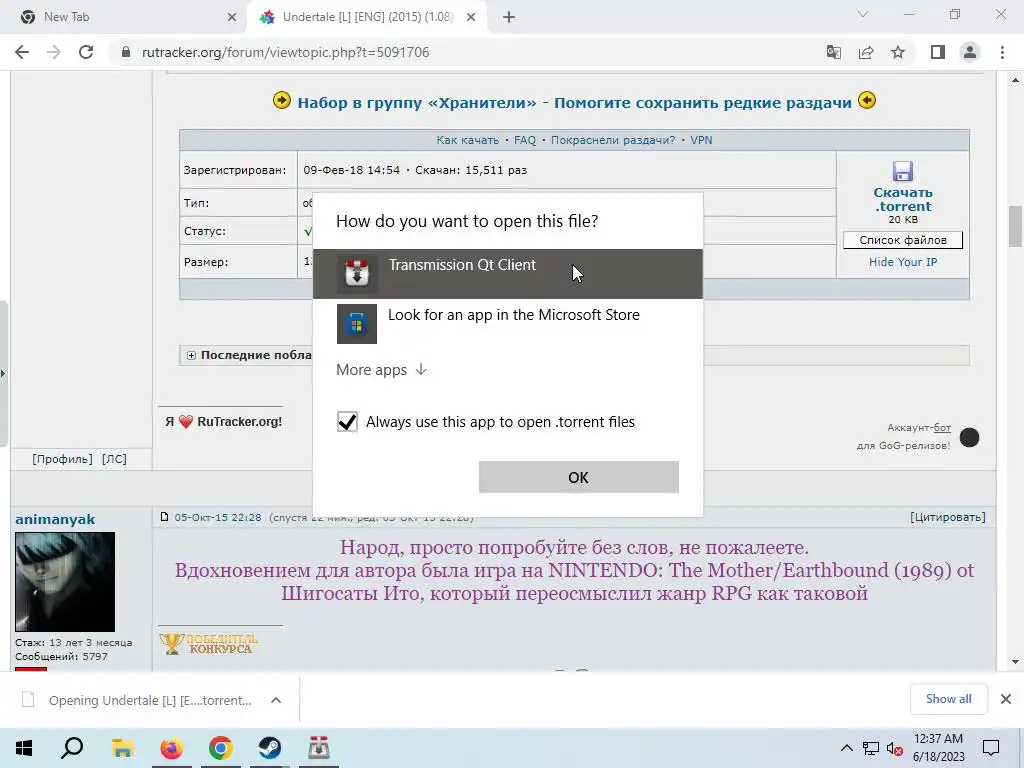Show all downloads

tap(948, 699)
